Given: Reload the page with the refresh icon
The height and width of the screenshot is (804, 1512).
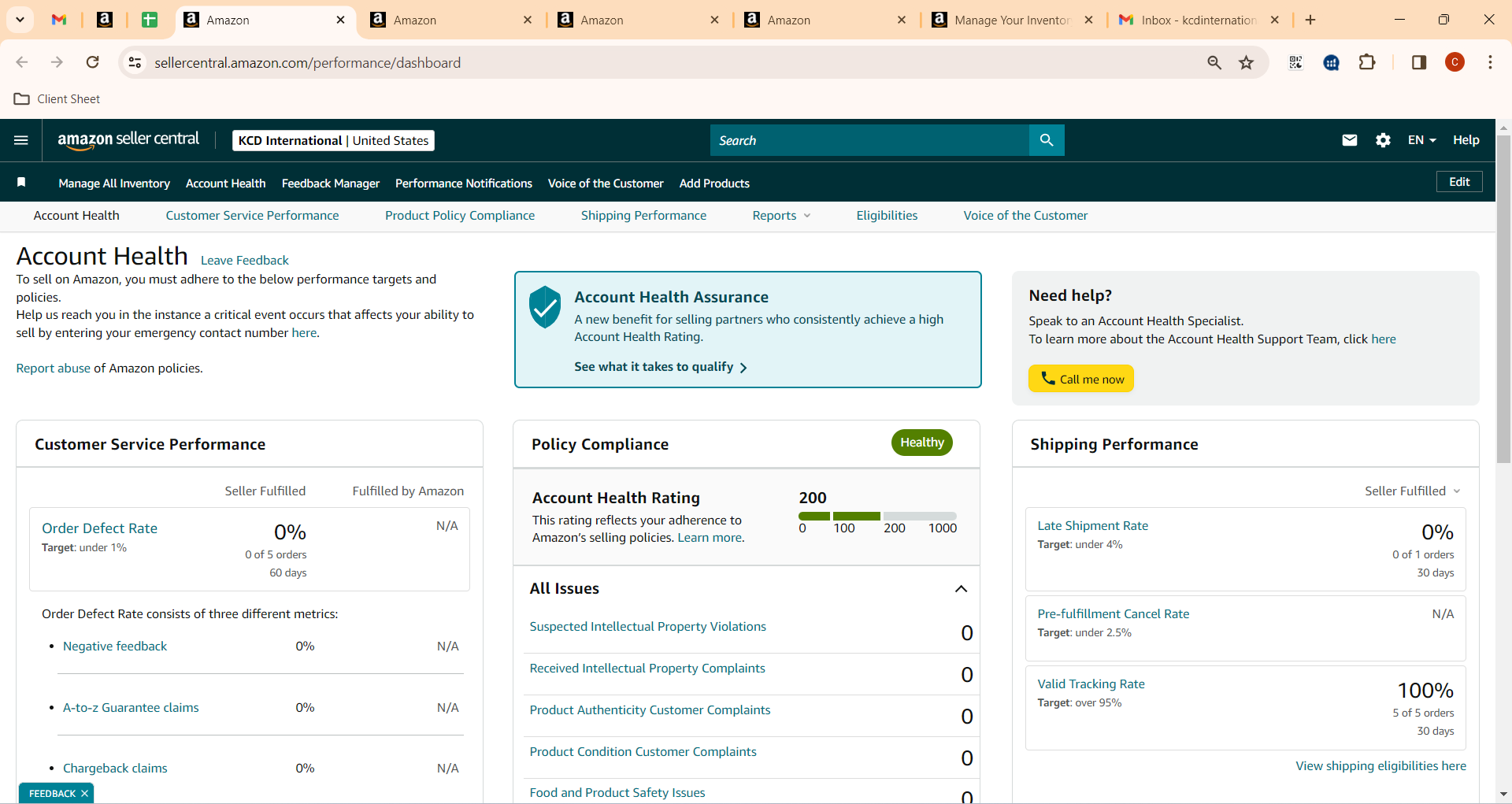Looking at the screenshot, I should pyautogui.click(x=93, y=62).
